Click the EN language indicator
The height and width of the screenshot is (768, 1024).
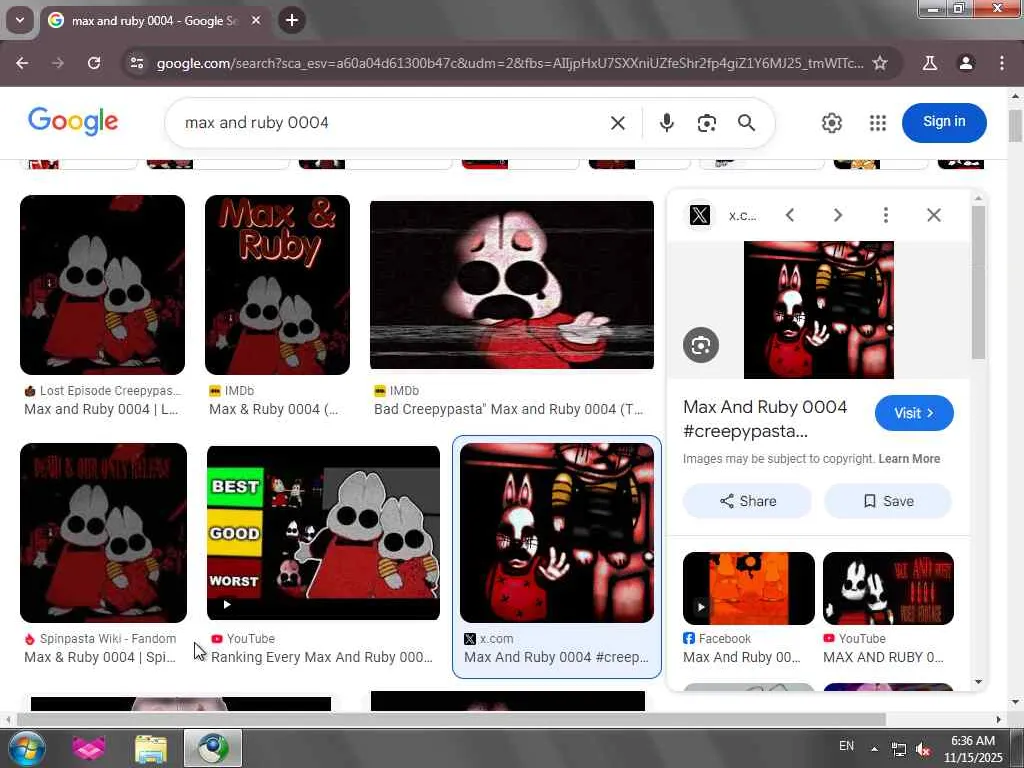coord(846,746)
